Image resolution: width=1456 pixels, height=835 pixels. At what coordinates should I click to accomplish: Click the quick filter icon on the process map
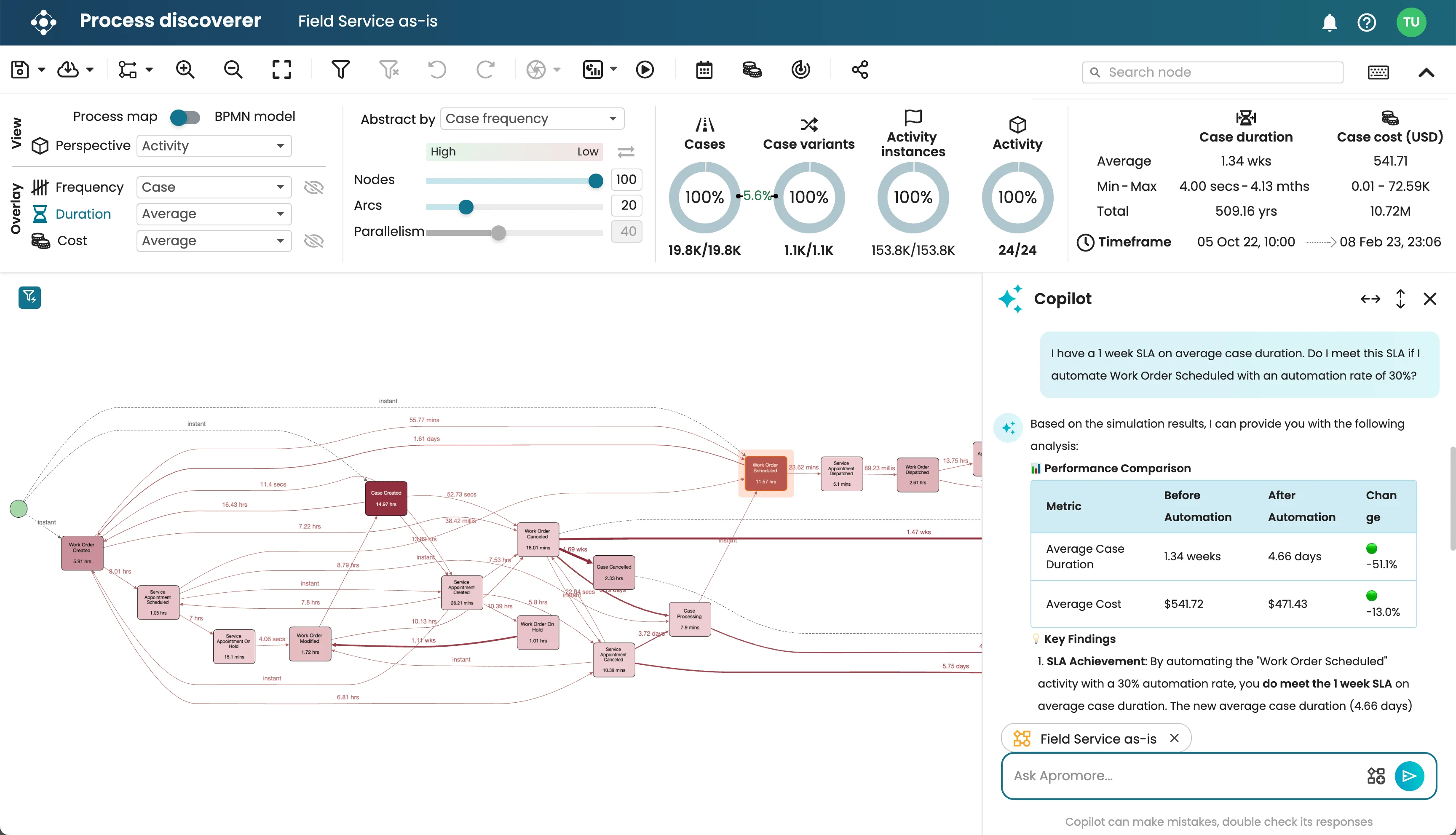pyautogui.click(x=29, y=297)
